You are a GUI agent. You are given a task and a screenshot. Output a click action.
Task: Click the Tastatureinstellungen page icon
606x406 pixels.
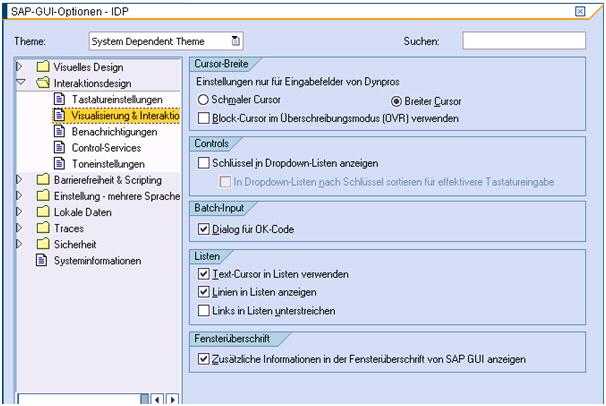[x=59, y=99]
